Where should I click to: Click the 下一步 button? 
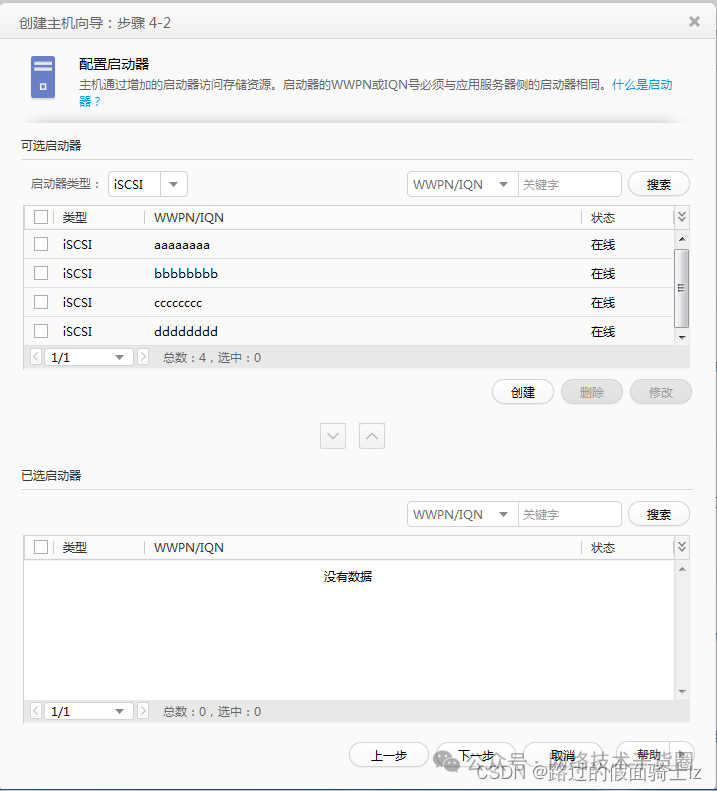(476, 755)
